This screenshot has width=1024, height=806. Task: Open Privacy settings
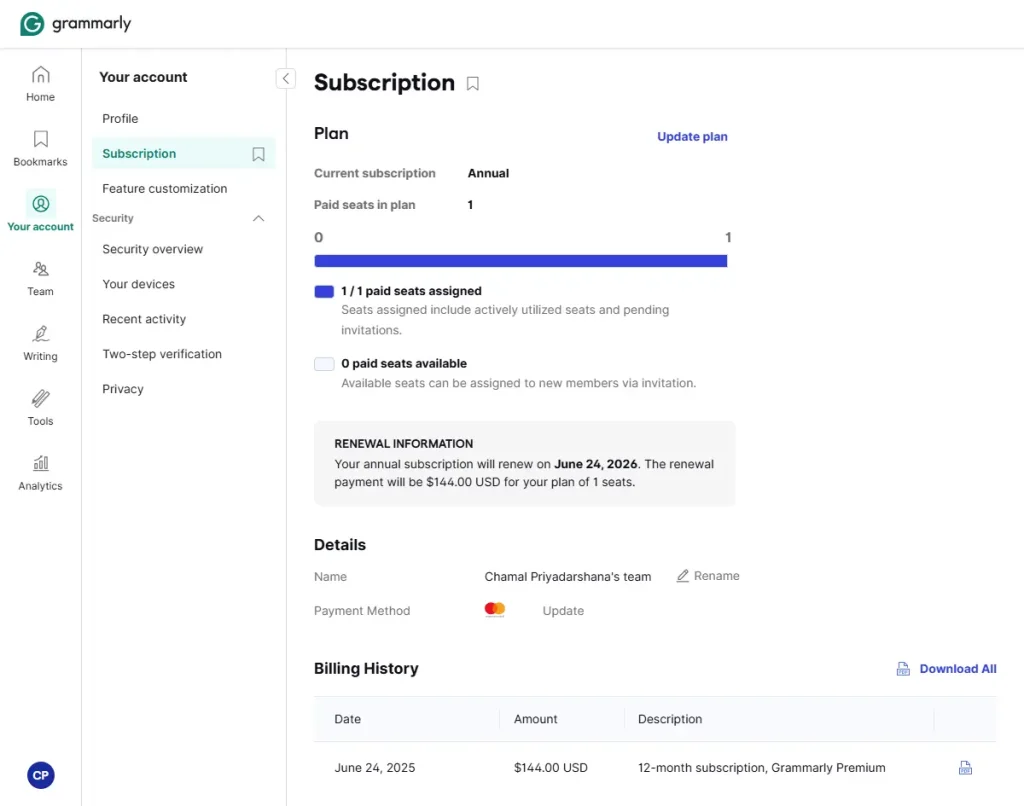point(123,389)
